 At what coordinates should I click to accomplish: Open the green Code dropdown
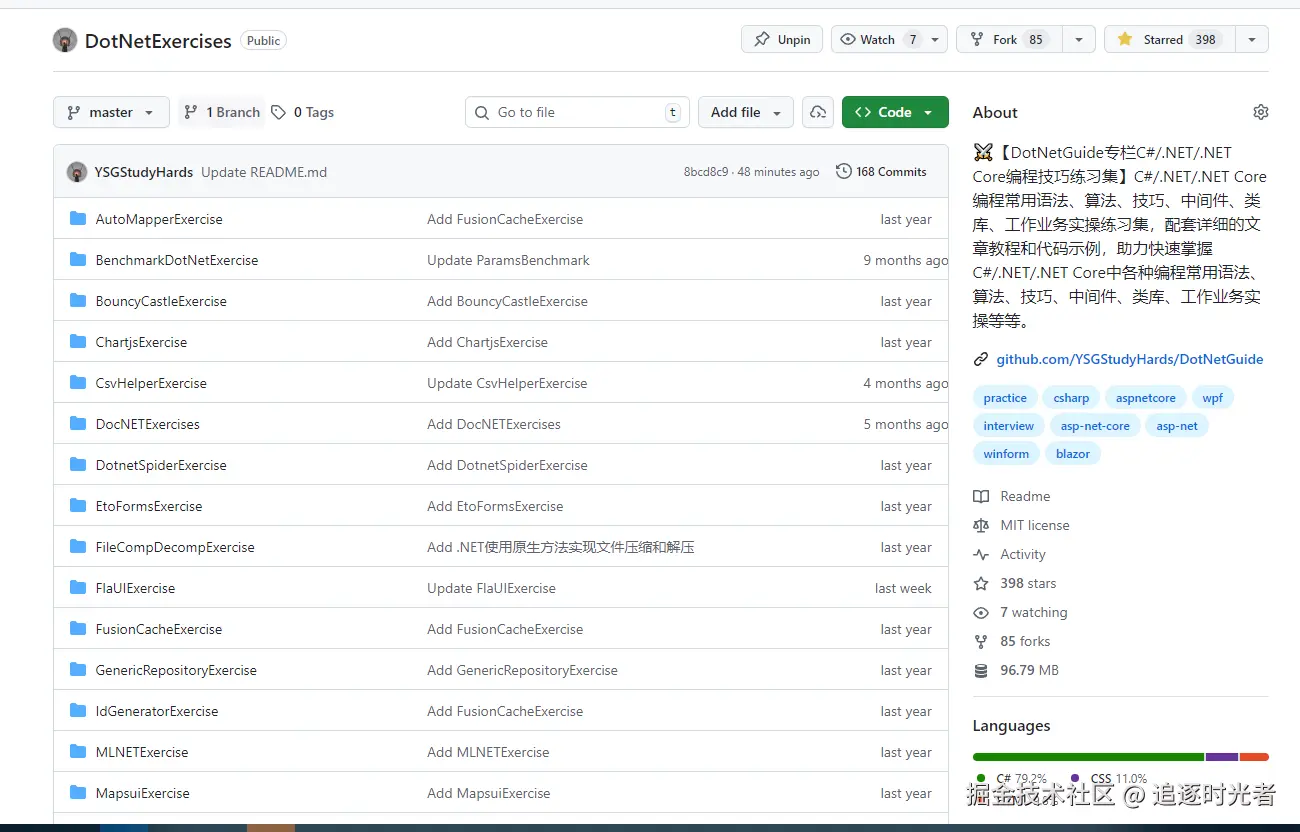tap(894, 112)
